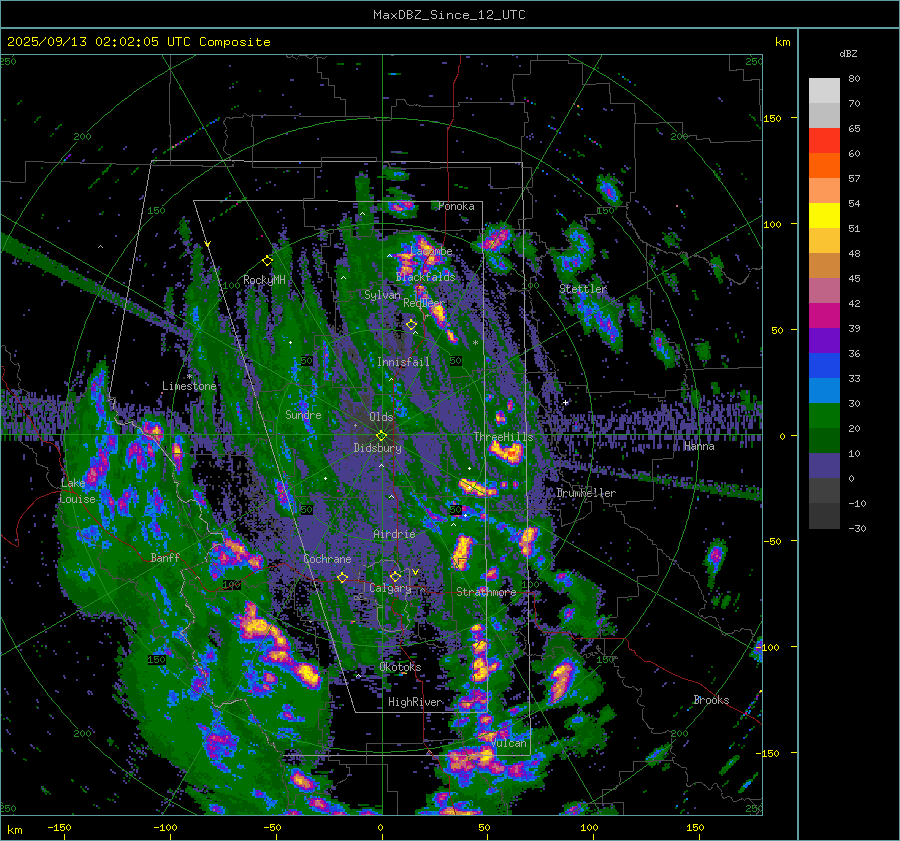Select the Cochrane map label
The image size is (900, 841).
tap(327, 559)
